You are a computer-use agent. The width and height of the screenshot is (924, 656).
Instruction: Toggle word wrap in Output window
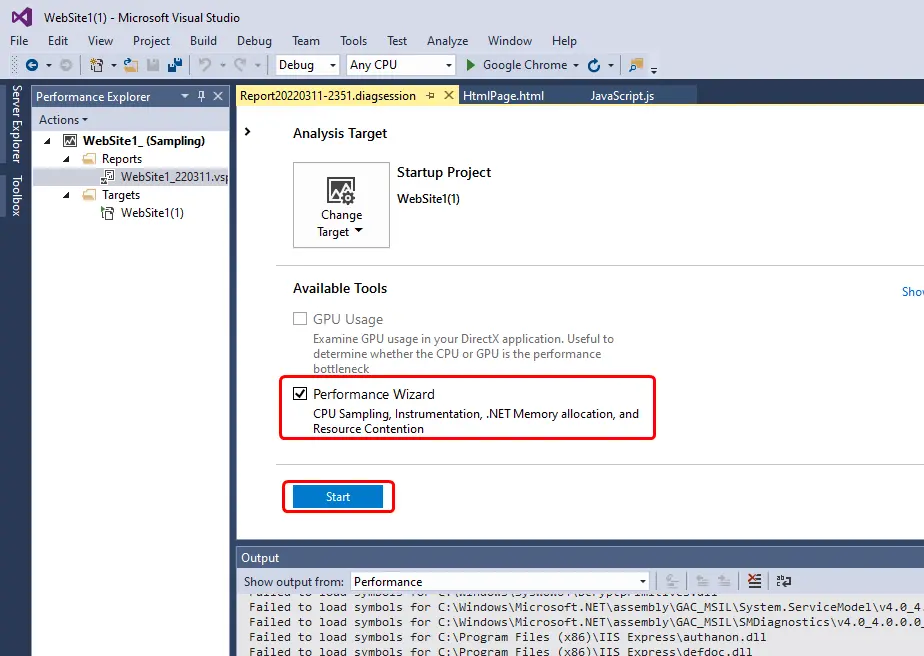(784, 581)
